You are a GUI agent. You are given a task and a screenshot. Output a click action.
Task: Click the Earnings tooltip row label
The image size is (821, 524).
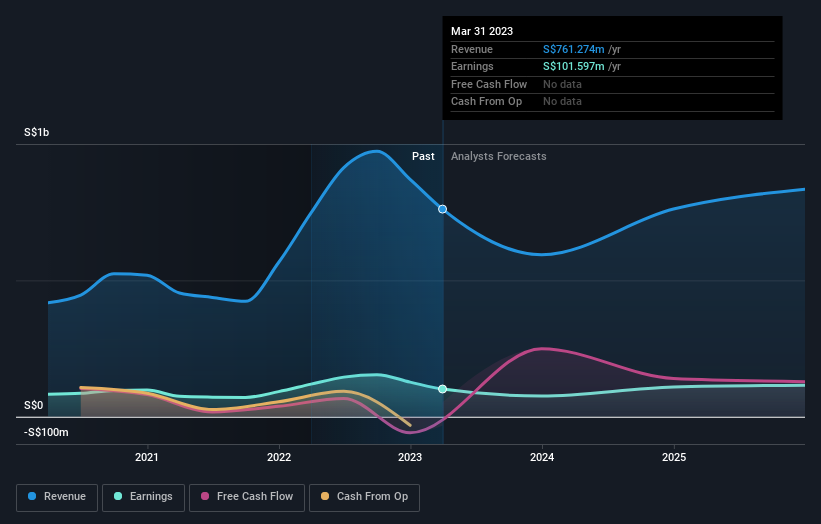[x=472, y=66]
